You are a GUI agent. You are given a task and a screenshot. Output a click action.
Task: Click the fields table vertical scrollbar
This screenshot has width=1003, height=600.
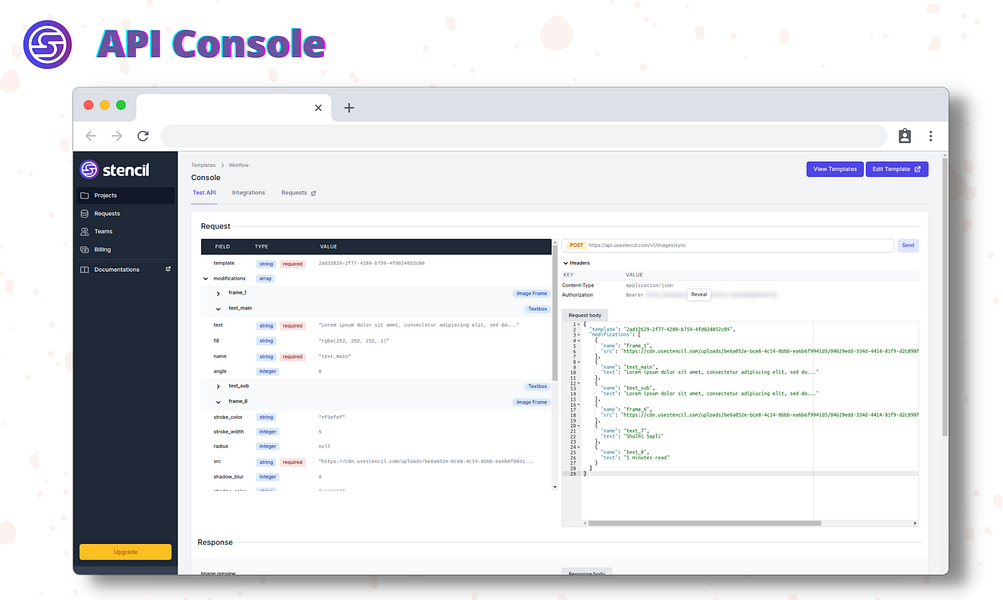tap(555, 313)
